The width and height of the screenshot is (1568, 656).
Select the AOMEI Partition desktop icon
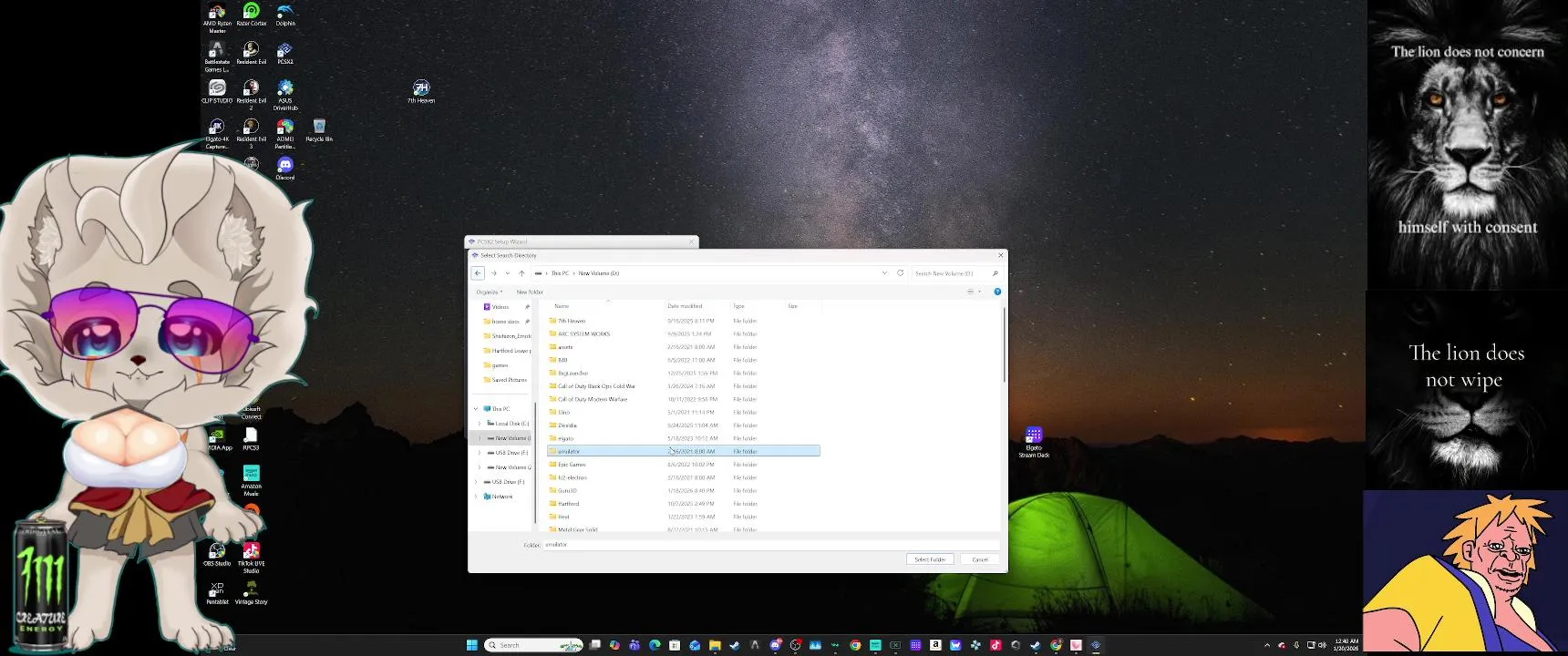point(285,133)
